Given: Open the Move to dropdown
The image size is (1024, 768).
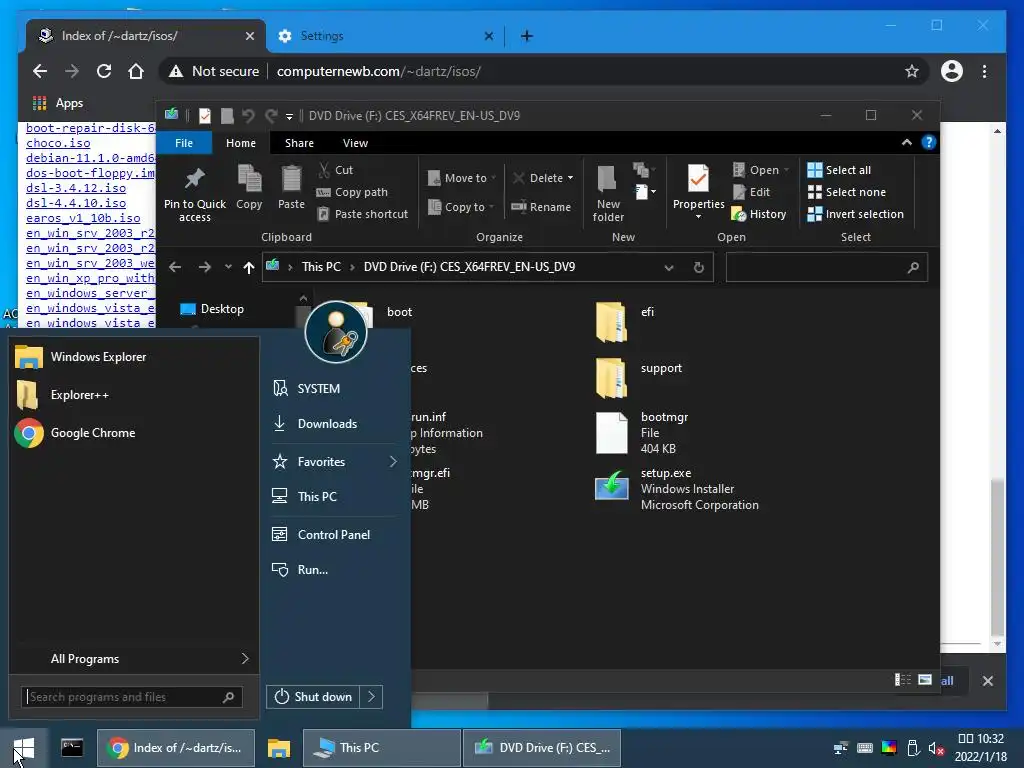Looking at the screenshot, I should coord(462,178).
